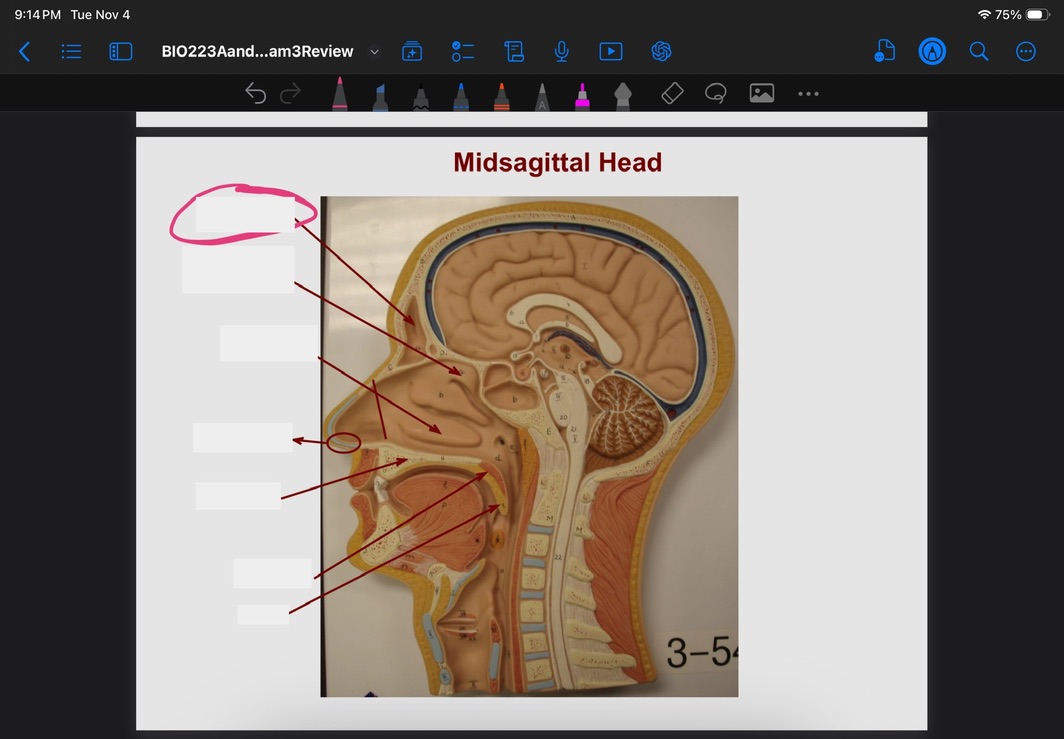This screenshot has height=739, width=1064.
Task: Select the eraser tool
Action: (672, 93)
